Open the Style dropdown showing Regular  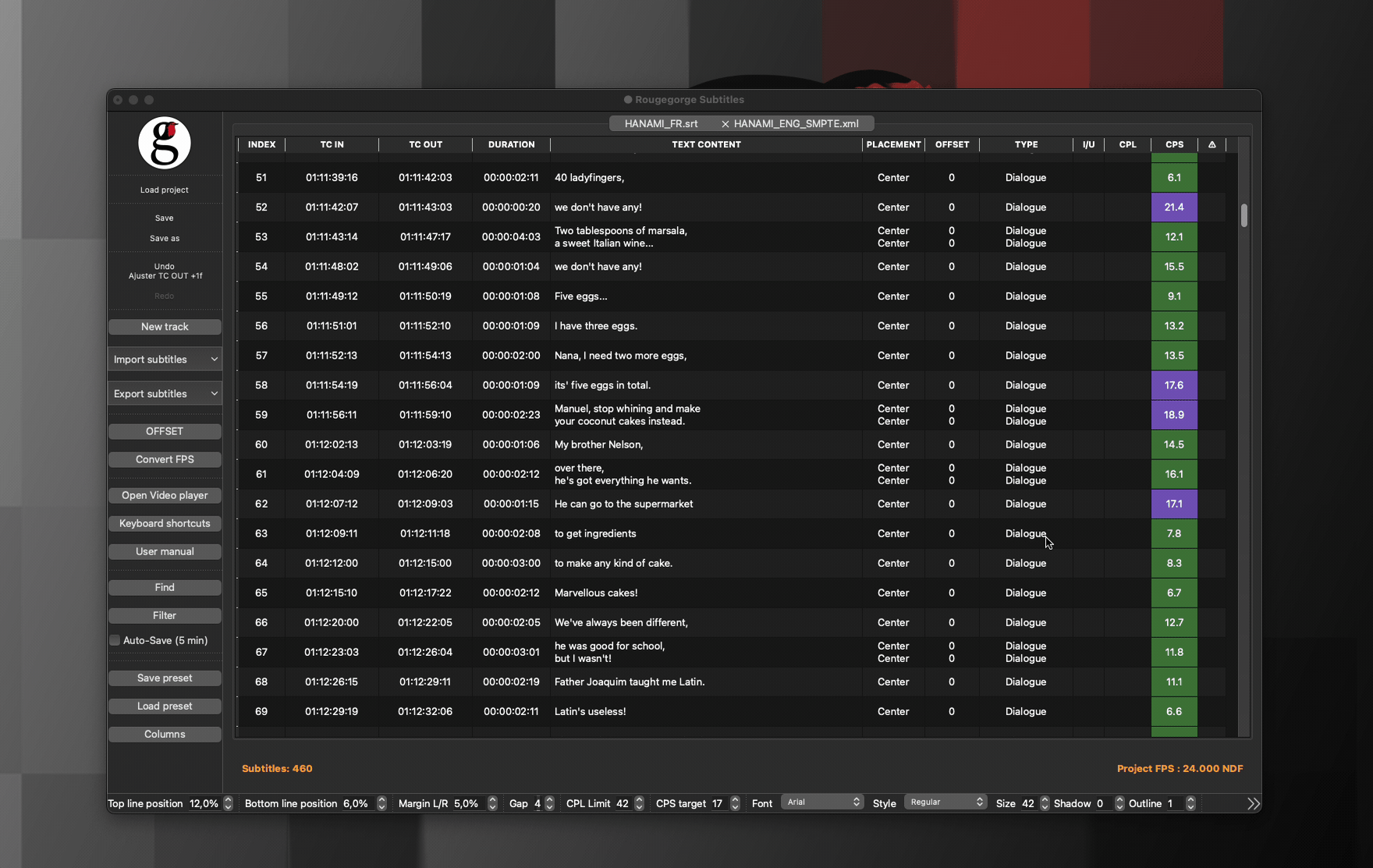click(x=945, y=802)
